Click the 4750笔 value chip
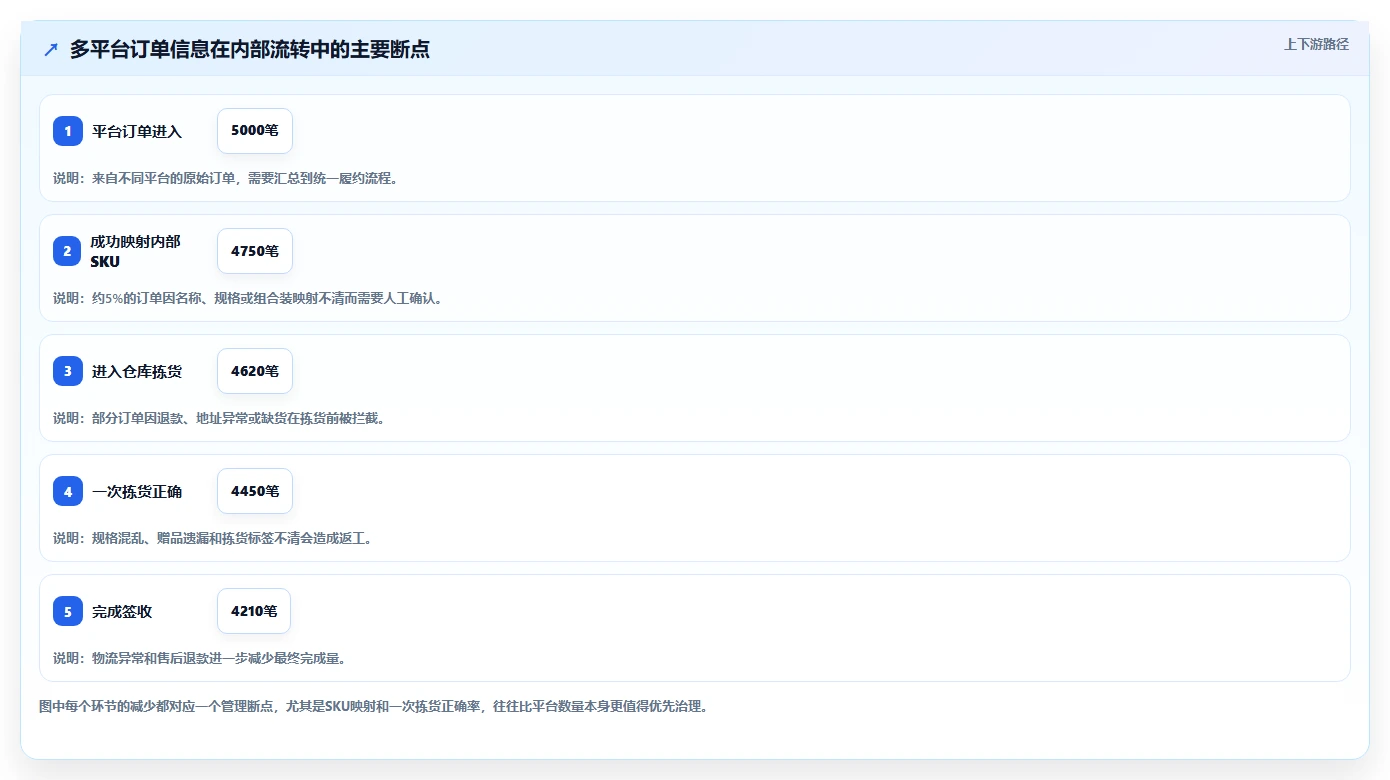The image size is (1390, 780). 255,251
